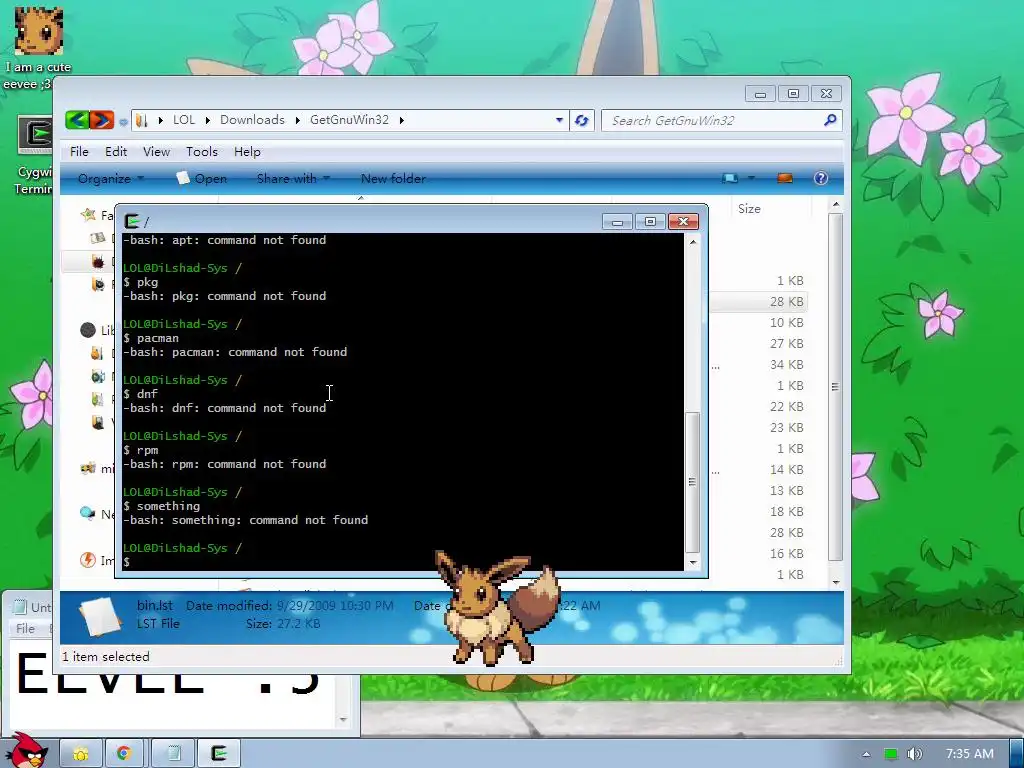This screenshot has height=768, width=1024.
Task: Show hidden tray icons arrow
Action: click(867, 754)
